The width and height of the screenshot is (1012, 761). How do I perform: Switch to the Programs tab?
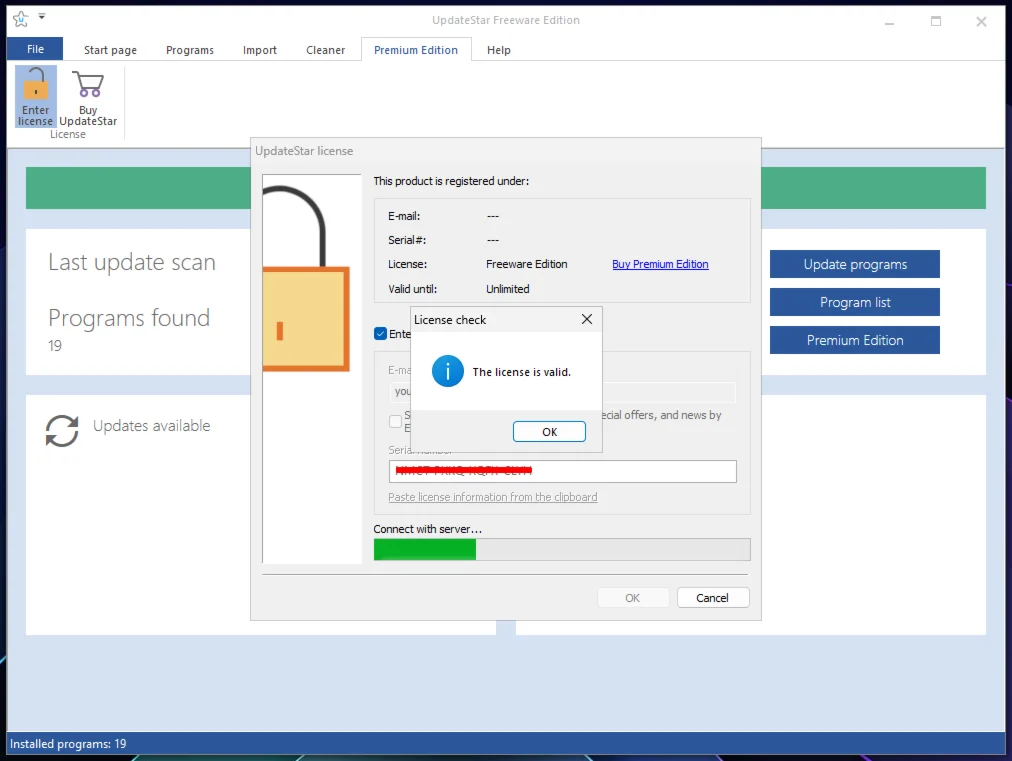190,50
